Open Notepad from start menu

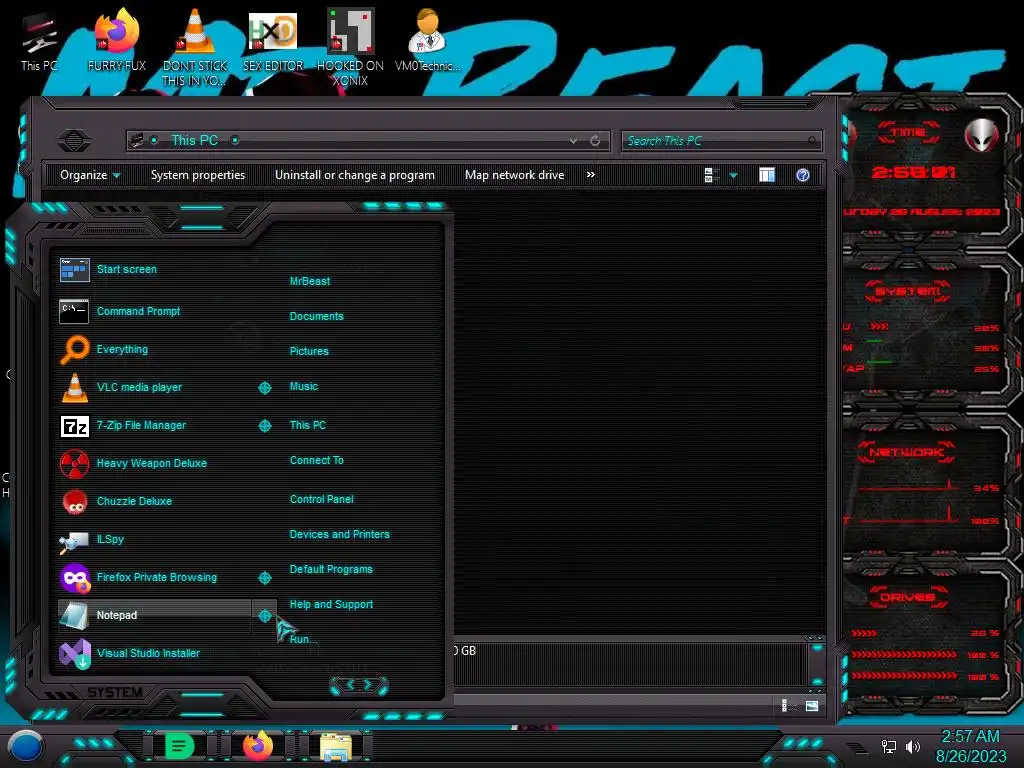(x=155, y=615)
